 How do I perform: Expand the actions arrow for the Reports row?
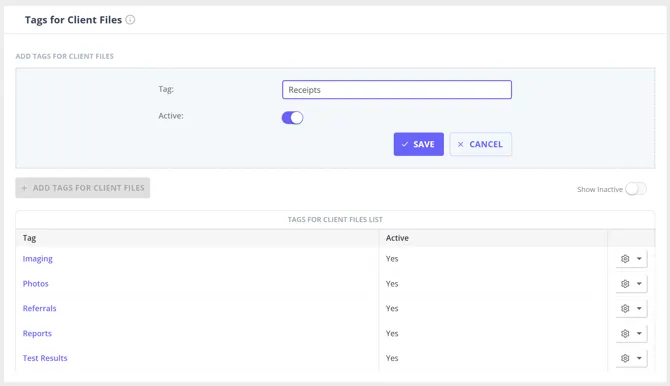point(639,333)
